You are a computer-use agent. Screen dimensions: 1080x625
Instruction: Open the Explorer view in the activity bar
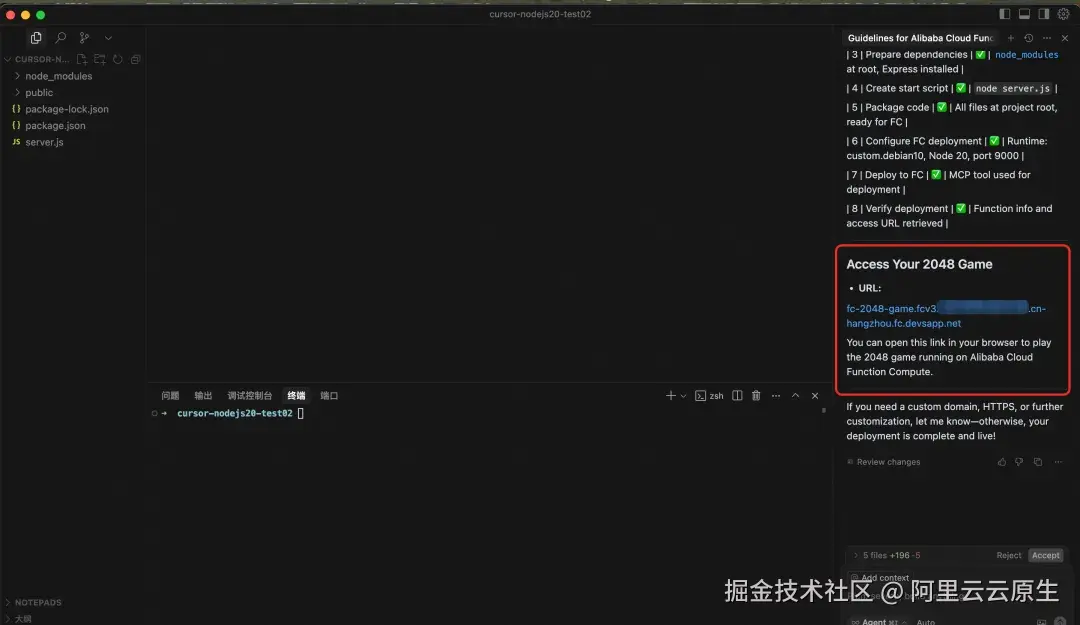point(36,37)
